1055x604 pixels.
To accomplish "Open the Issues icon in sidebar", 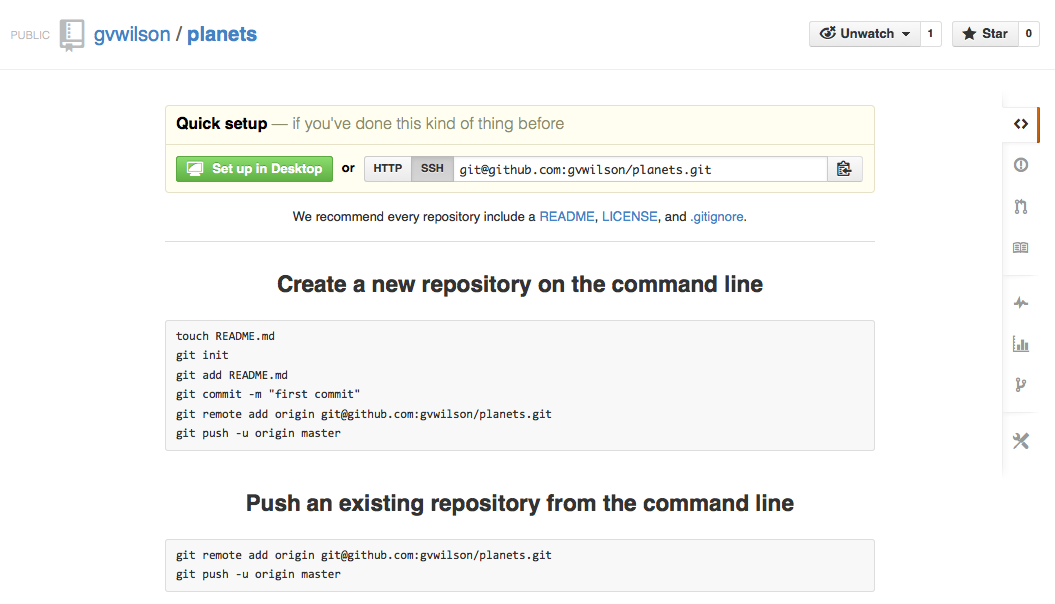I will point(1021,165).
